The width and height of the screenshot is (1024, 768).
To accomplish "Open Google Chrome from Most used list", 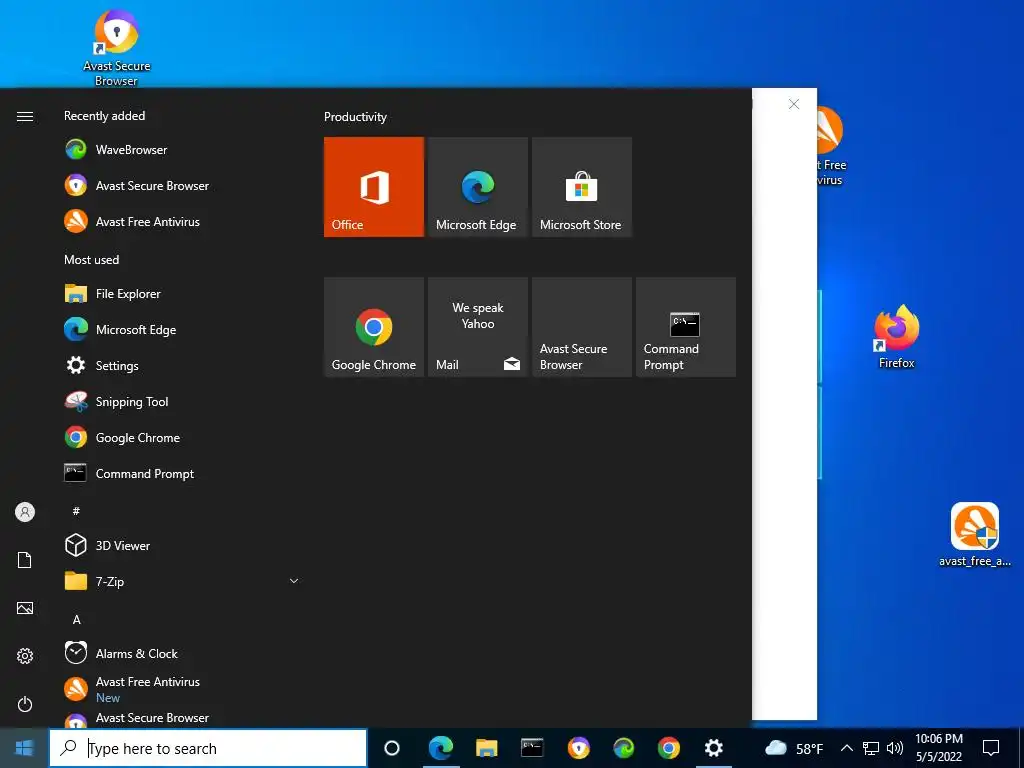I will (181, 438).
